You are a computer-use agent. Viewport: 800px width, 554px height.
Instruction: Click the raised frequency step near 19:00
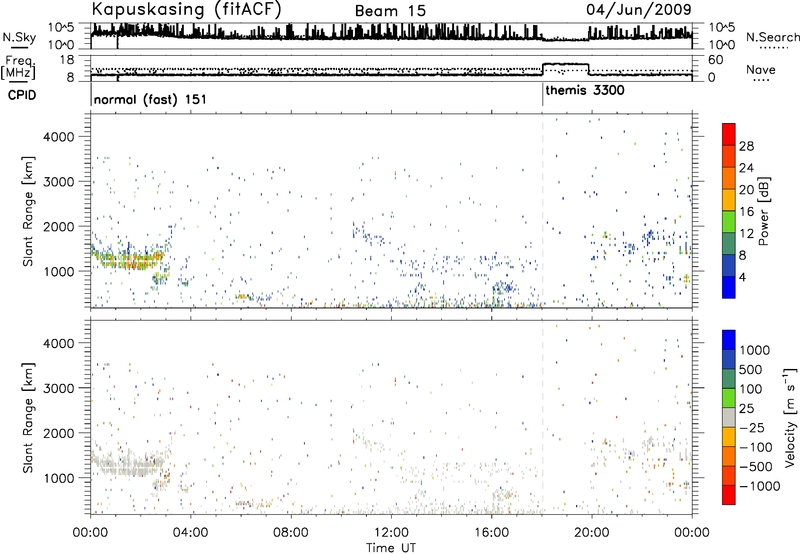(565, 64)
